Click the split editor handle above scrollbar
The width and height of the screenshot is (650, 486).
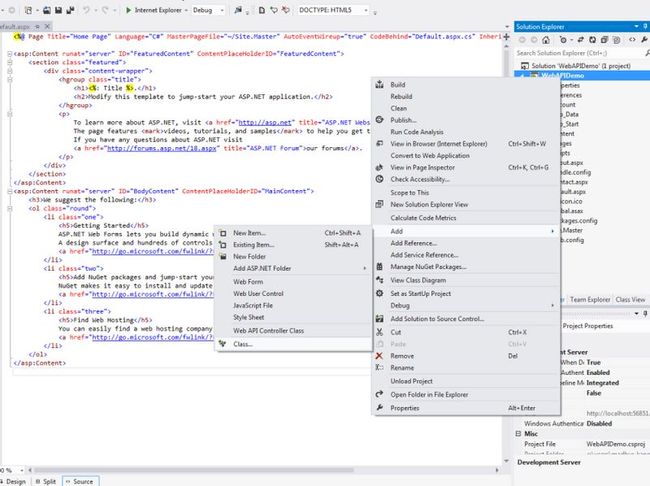click(x=507, y=36)
